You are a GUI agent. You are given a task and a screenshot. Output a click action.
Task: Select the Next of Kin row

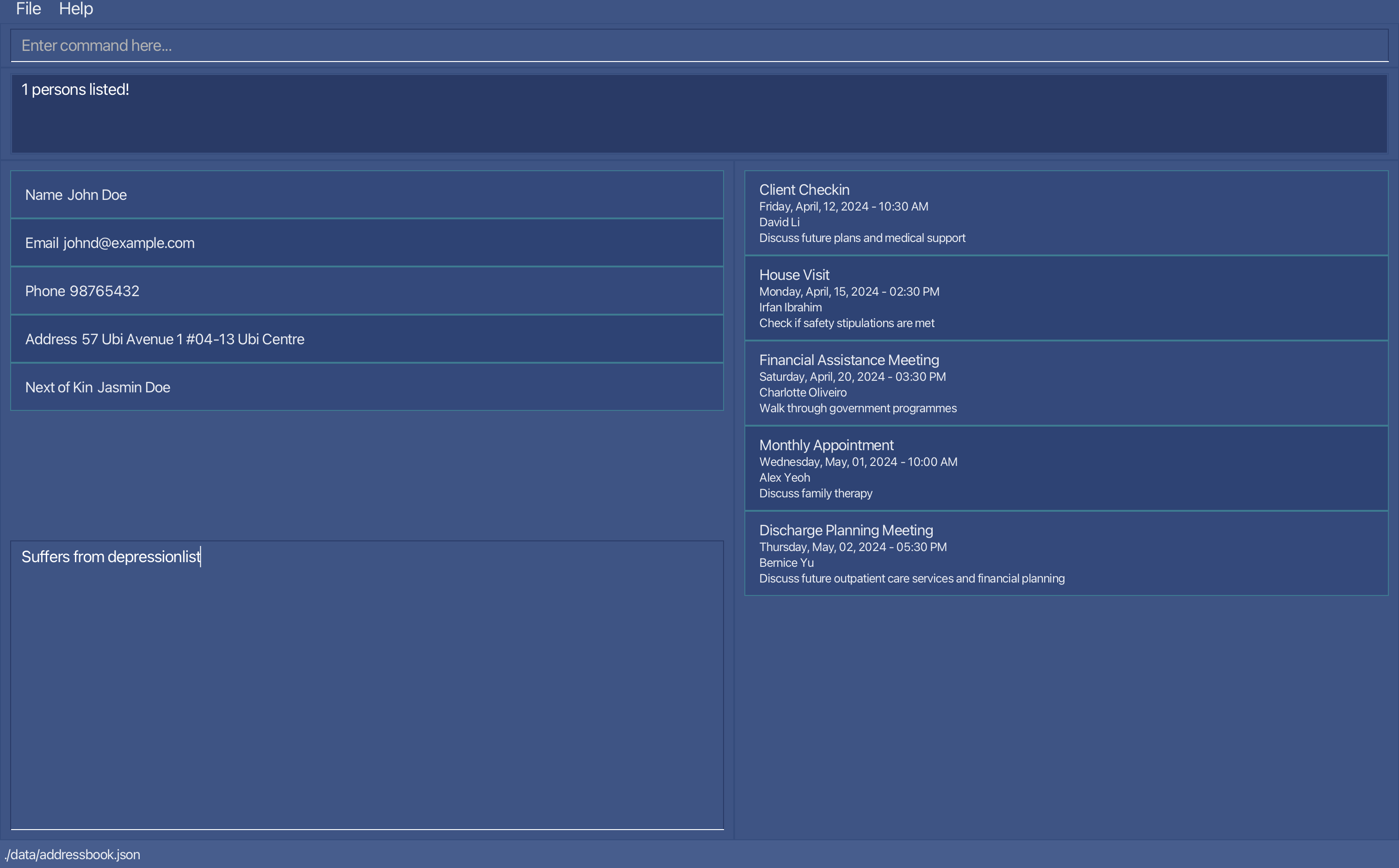[367, 388]
